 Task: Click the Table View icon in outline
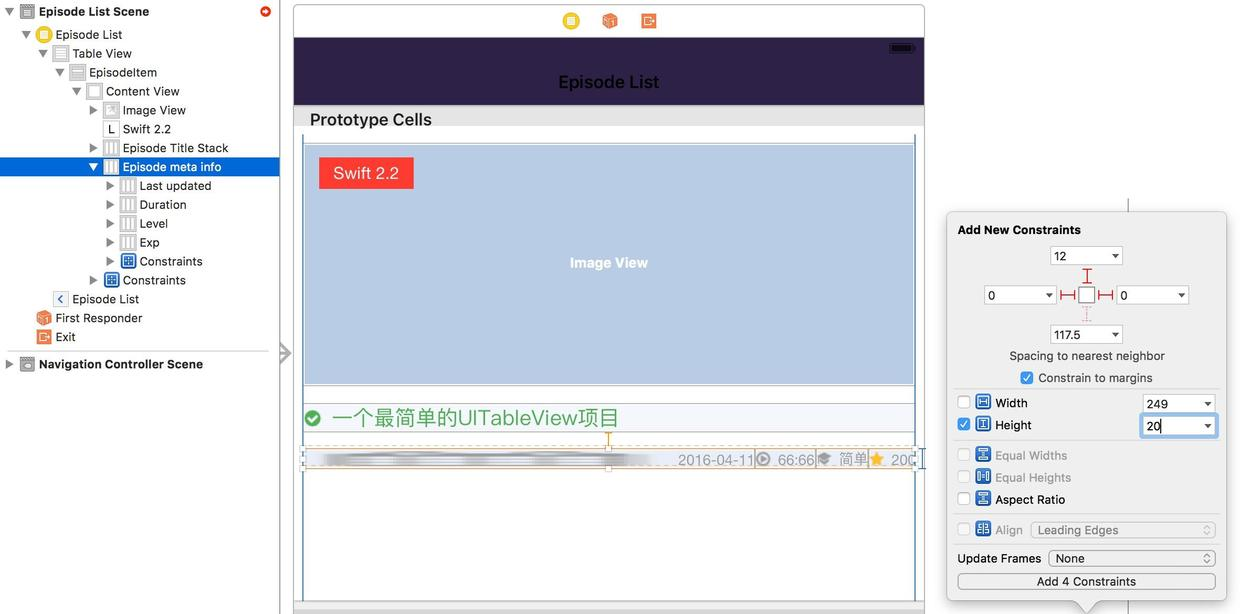(x=61, y=54)
